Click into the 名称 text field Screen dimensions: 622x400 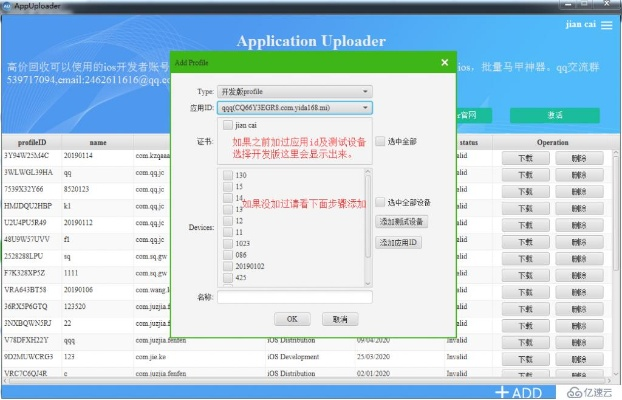pyautogui.click(x=294, y=297)
